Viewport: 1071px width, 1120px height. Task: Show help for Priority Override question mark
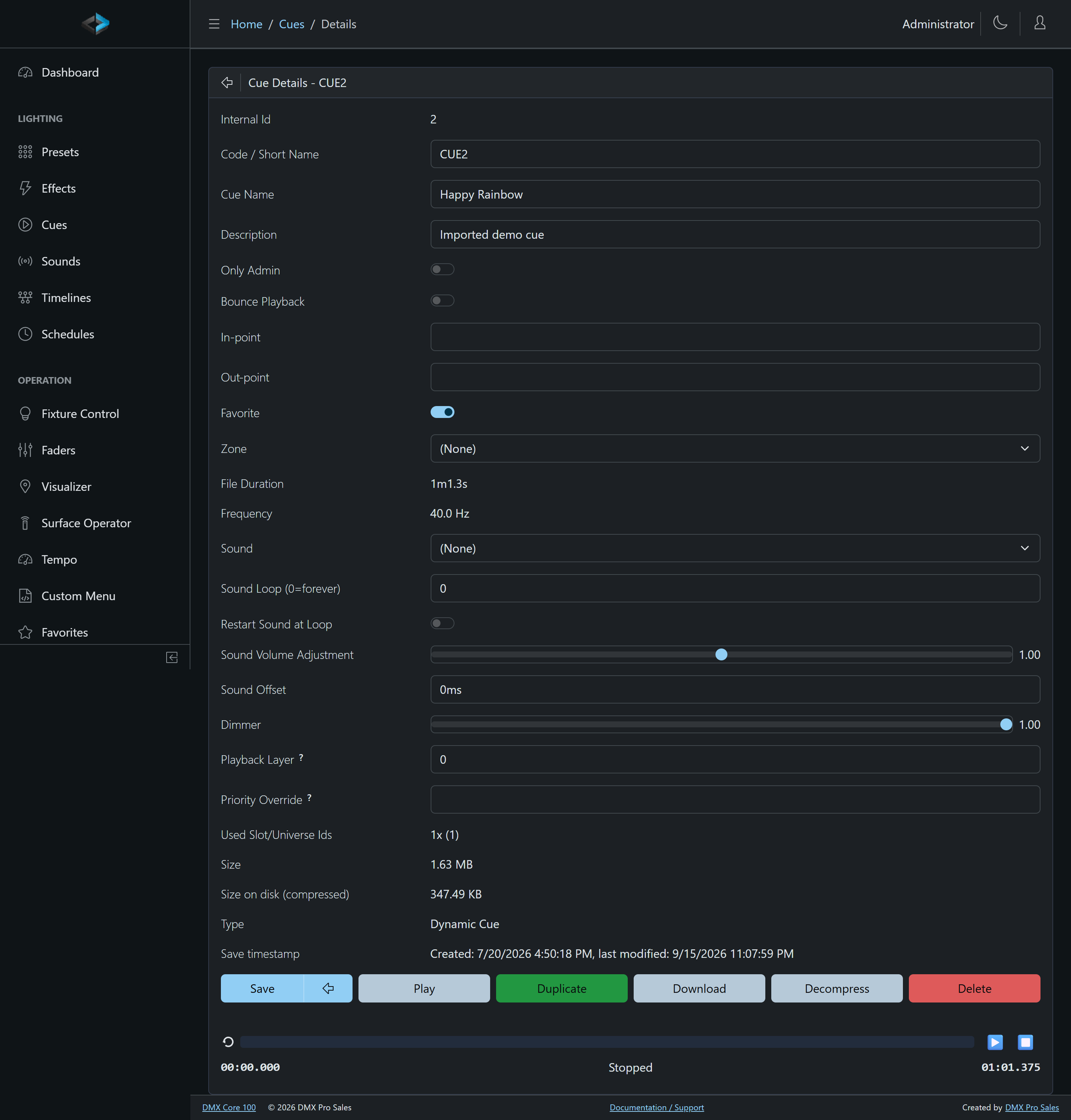point(309,798)
